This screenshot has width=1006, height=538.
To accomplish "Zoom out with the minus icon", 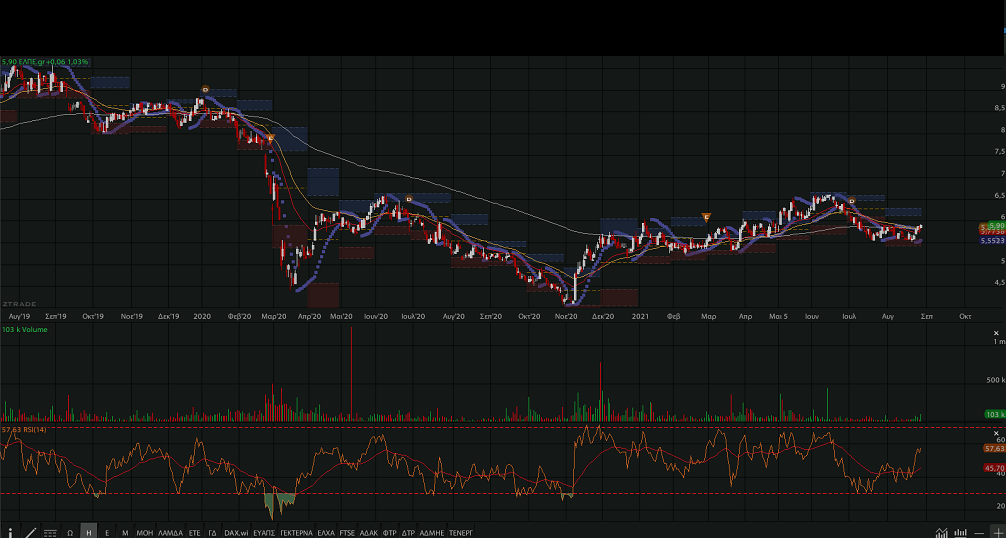I will click(979, 533).
